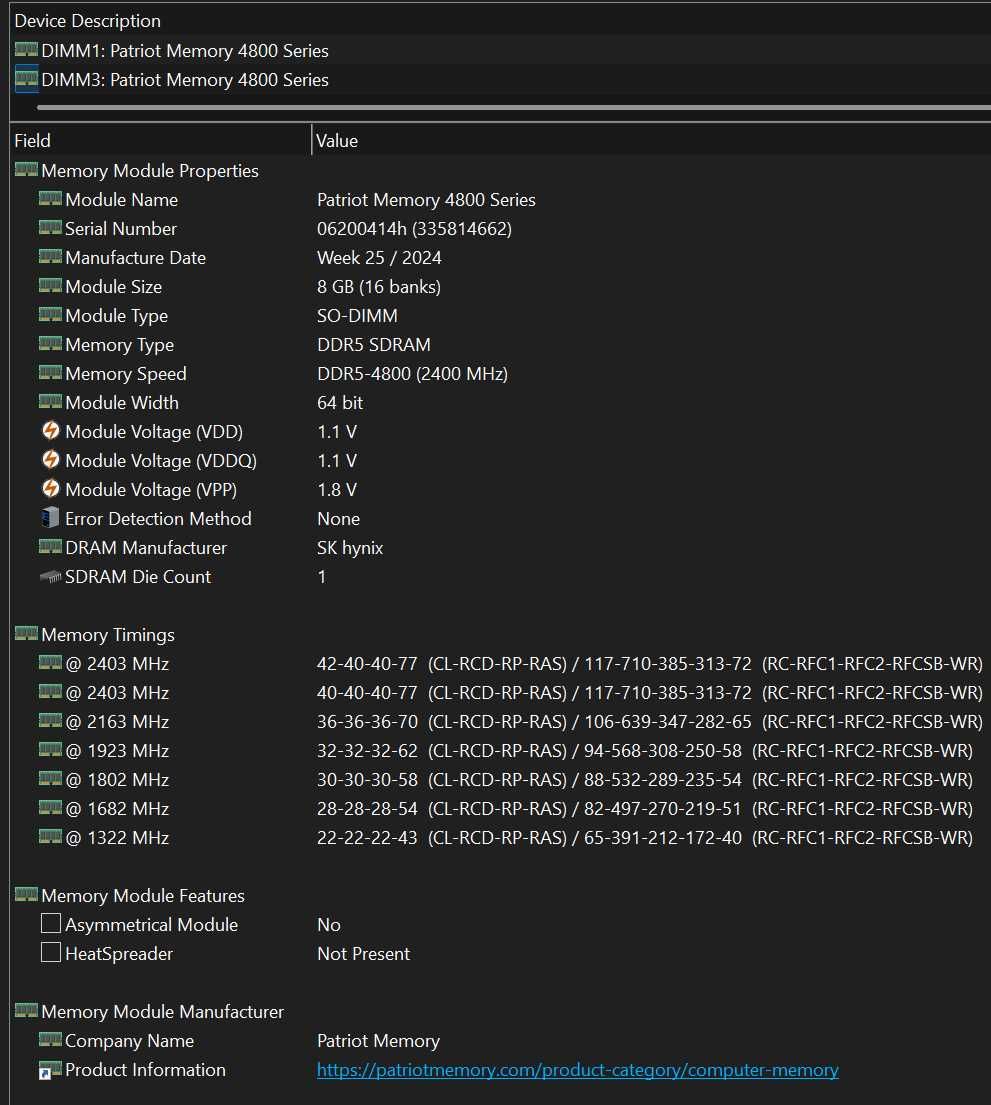Select the Memory Module Properties group
The width and height of the screenshot is (991, 1105).
click(149, 171)
